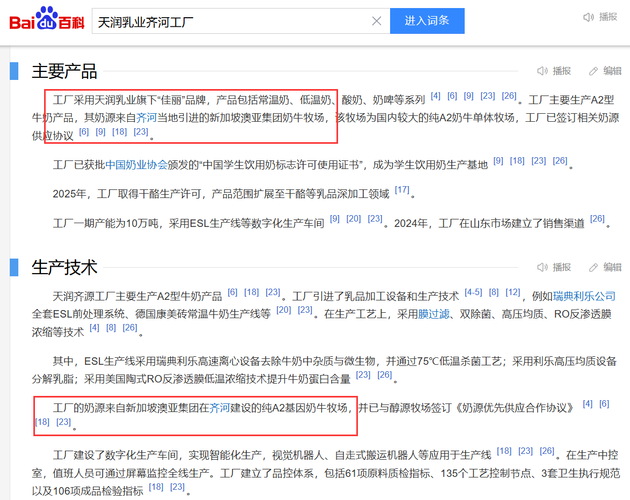Open citation [26] after 牛奶蛋白含量
The height and width of the screenshot is (500, 630).
click(x=385, y=375)
